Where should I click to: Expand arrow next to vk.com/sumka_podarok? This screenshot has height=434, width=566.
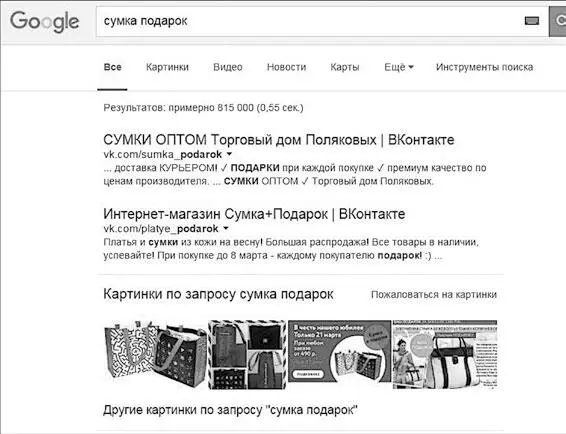tap(229, 154)
